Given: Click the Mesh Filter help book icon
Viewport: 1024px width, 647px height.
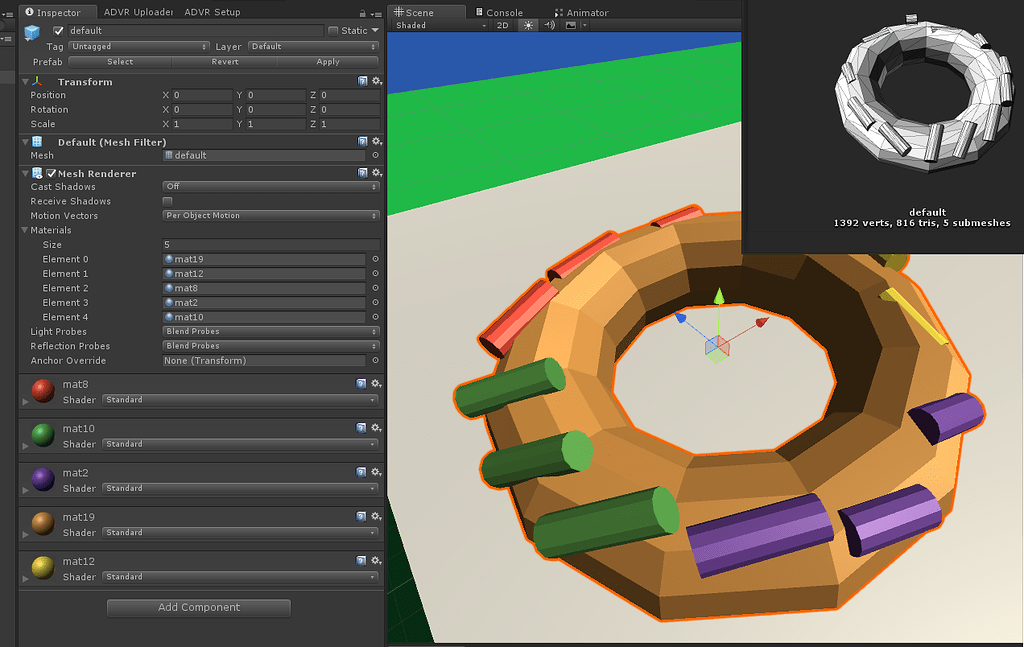Looking at the screenshot, I should (361, 141).
